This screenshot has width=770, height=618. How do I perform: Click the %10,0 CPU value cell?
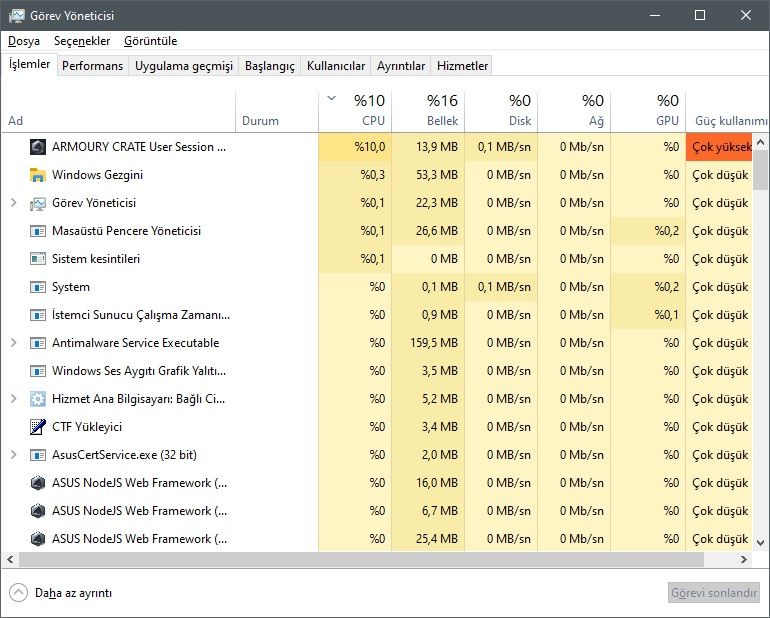(x=355, y=147)
